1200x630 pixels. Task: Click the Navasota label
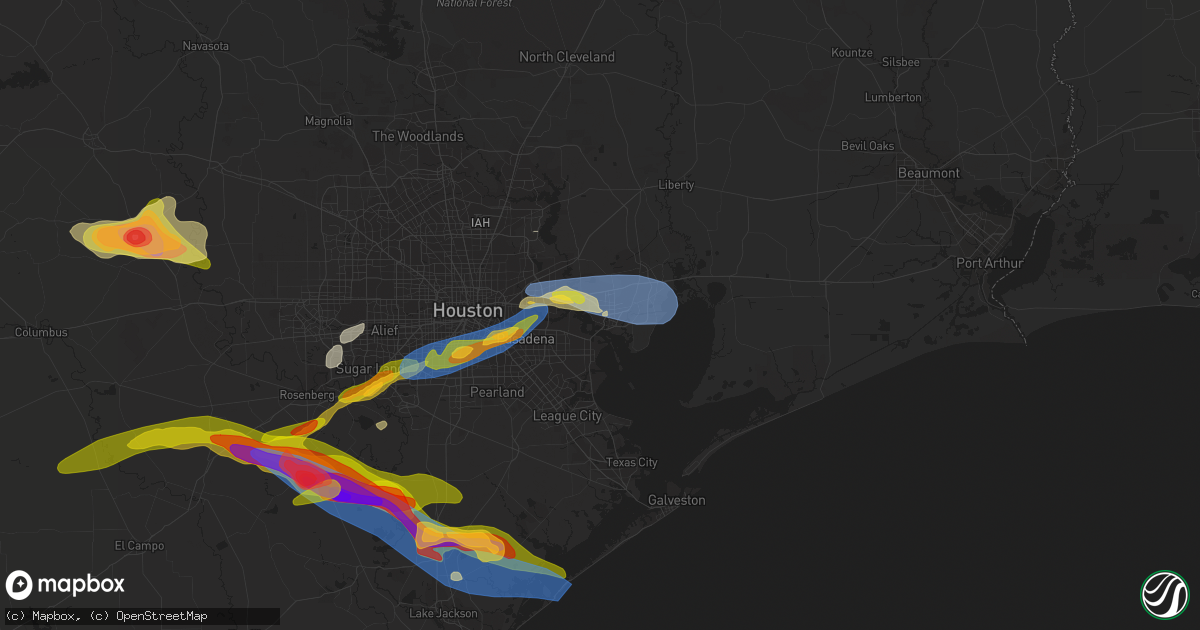[207, 46]
